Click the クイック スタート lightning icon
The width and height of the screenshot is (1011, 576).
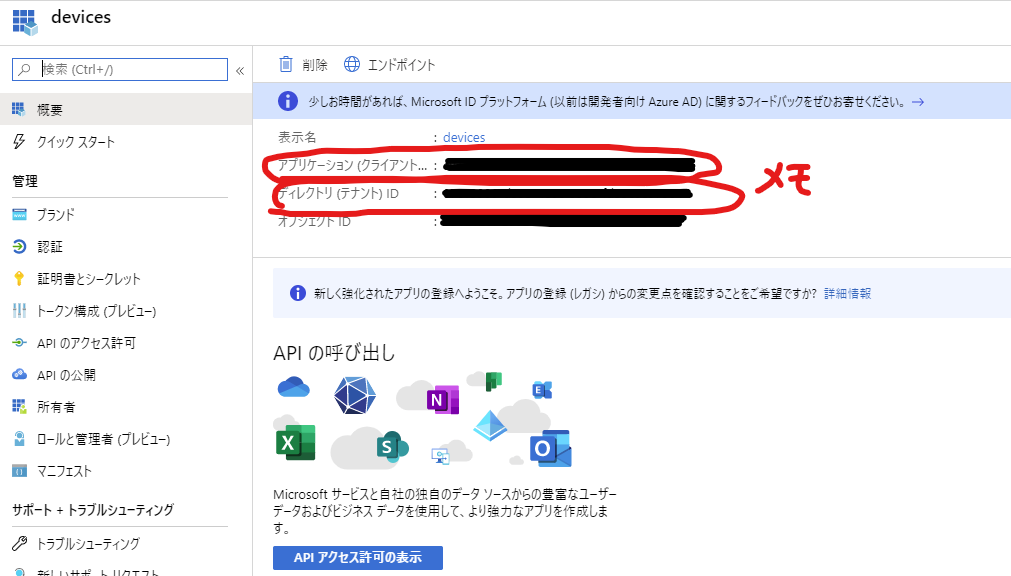point(19,142)
